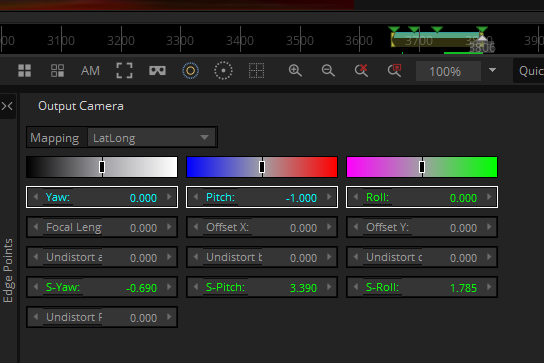The image size is (544, 363).
Task: Click the Offset X value field
Action: pos(262,227)
